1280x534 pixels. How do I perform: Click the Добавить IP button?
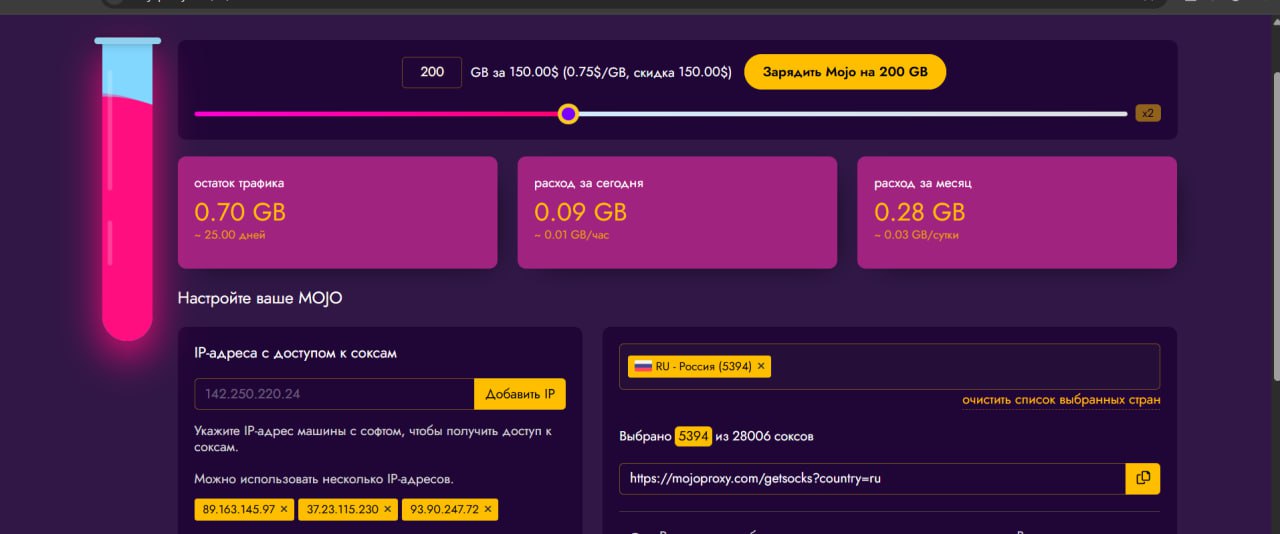click(x=520, y=394)
